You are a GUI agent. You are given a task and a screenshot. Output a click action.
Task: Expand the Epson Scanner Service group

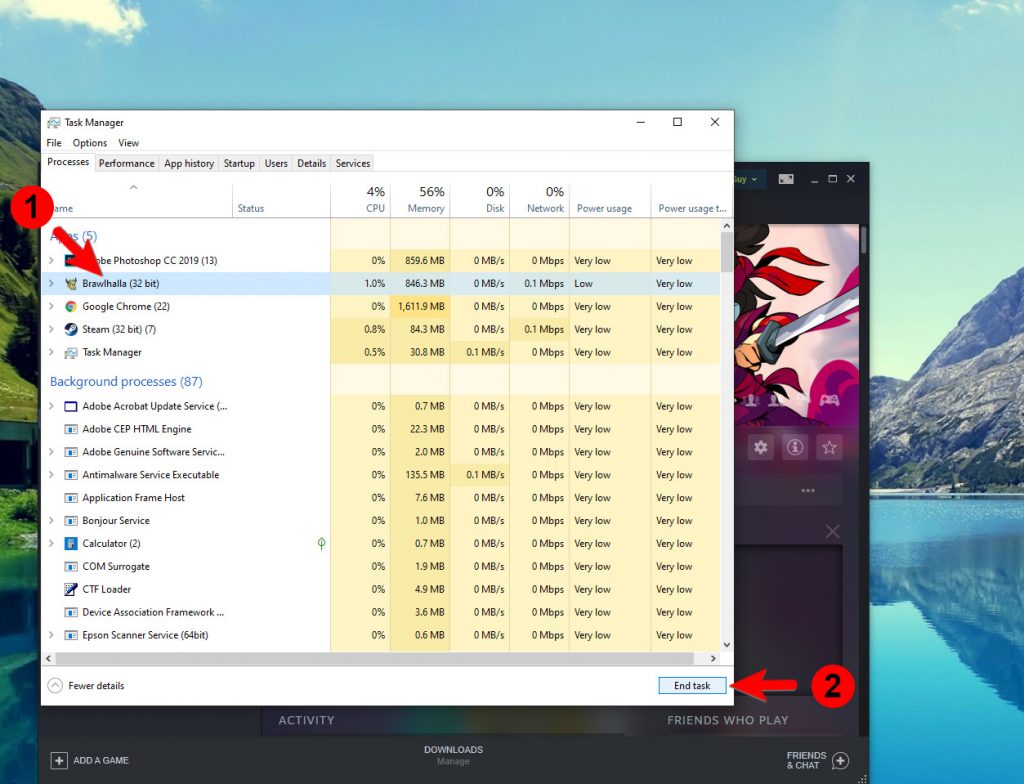(52, 635)
